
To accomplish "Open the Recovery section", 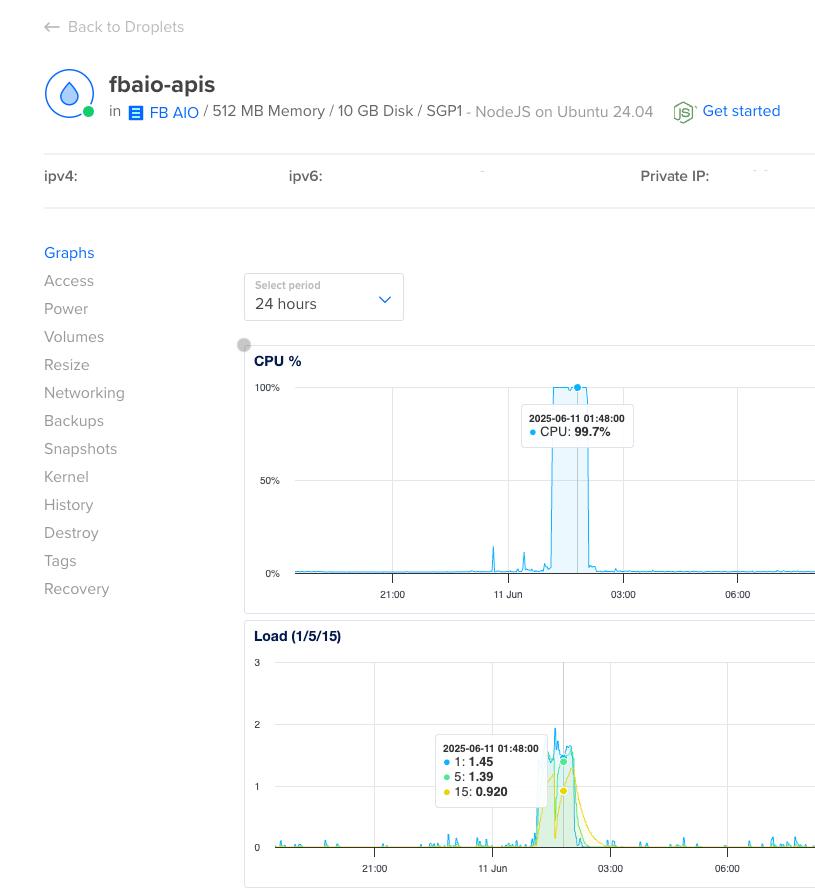I will (76, 589).
